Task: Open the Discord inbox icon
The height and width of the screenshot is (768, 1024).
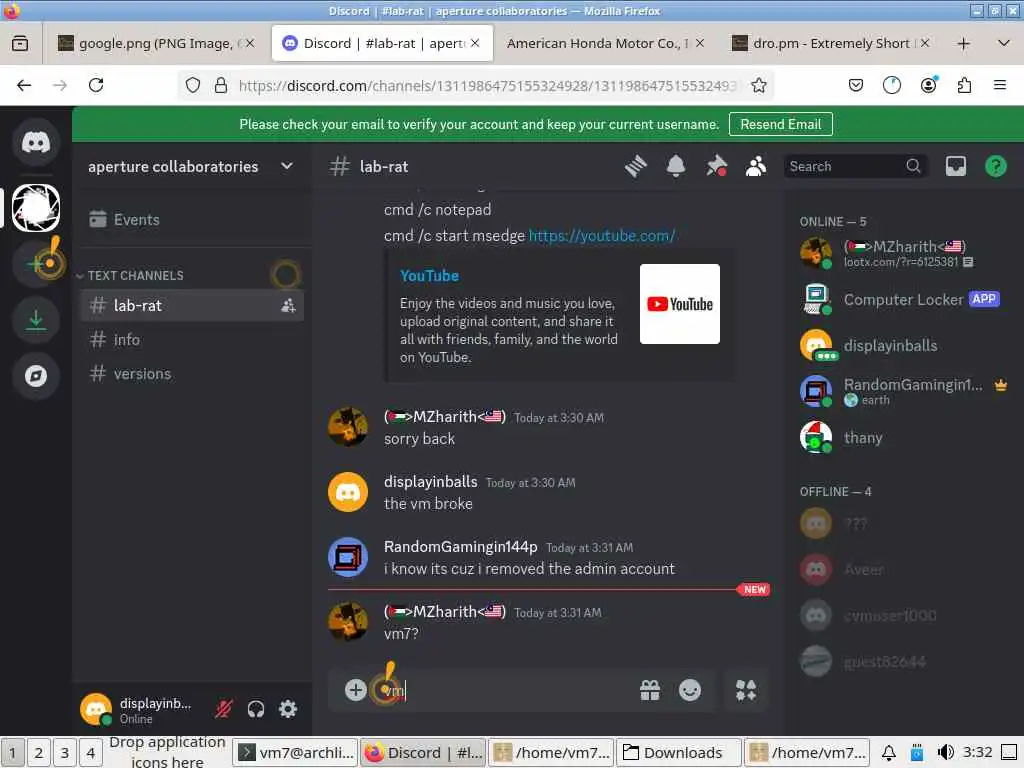Action: point(955,167)
